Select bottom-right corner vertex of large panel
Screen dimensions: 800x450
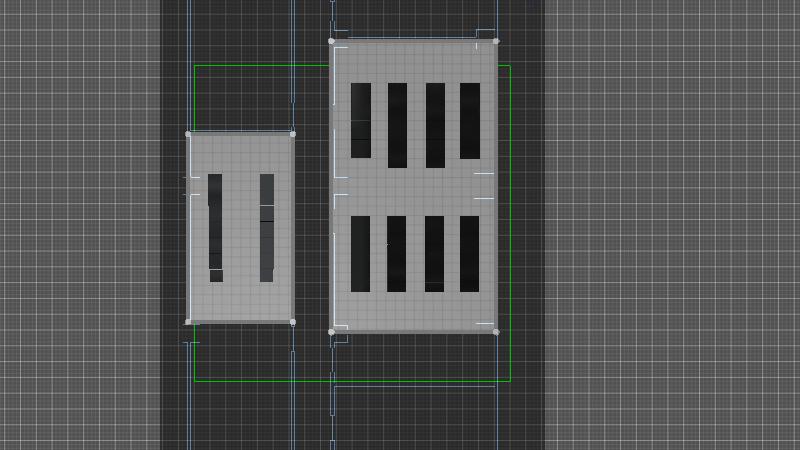tap(496, 332)
